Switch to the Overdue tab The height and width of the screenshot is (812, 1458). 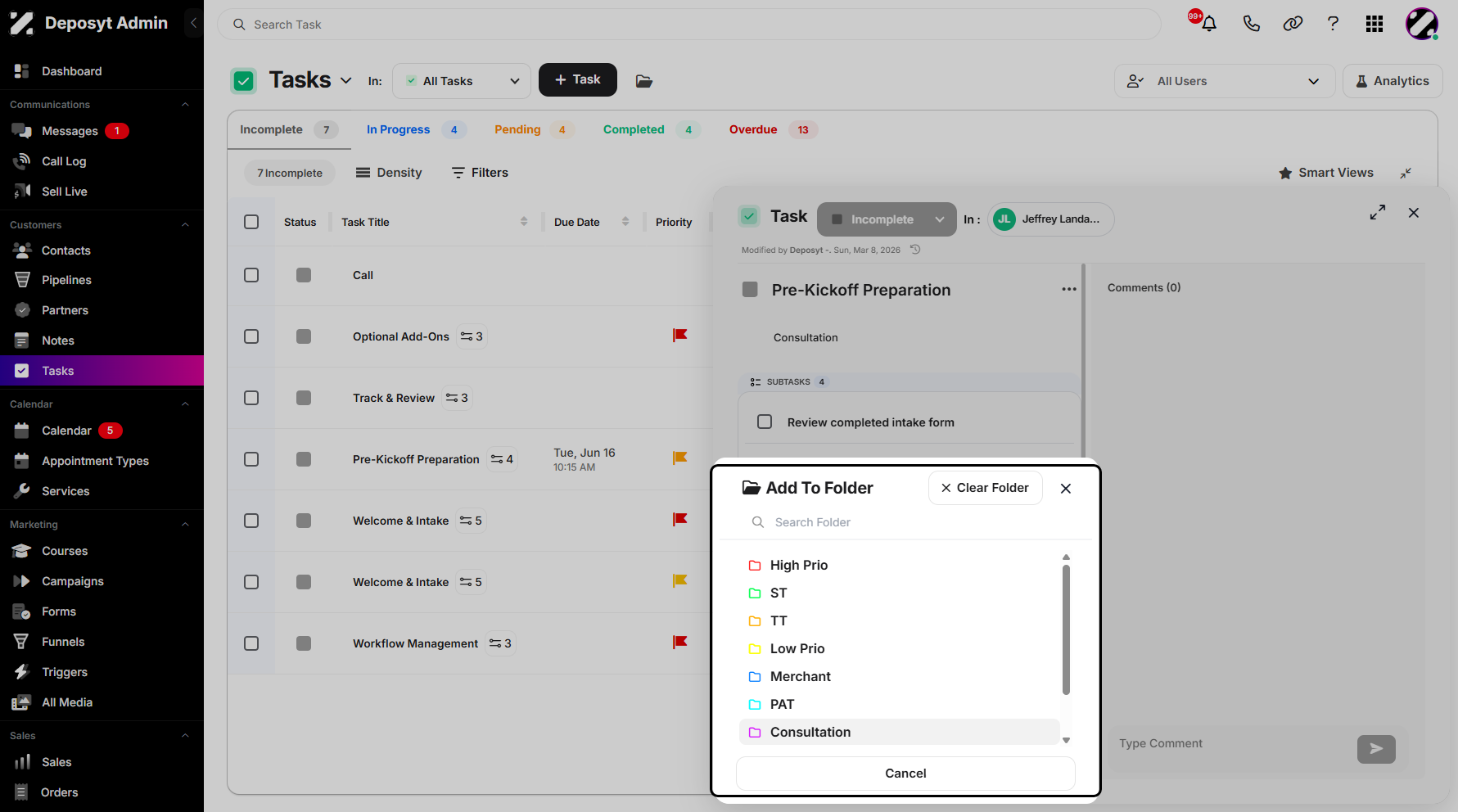tap(773, 129)
